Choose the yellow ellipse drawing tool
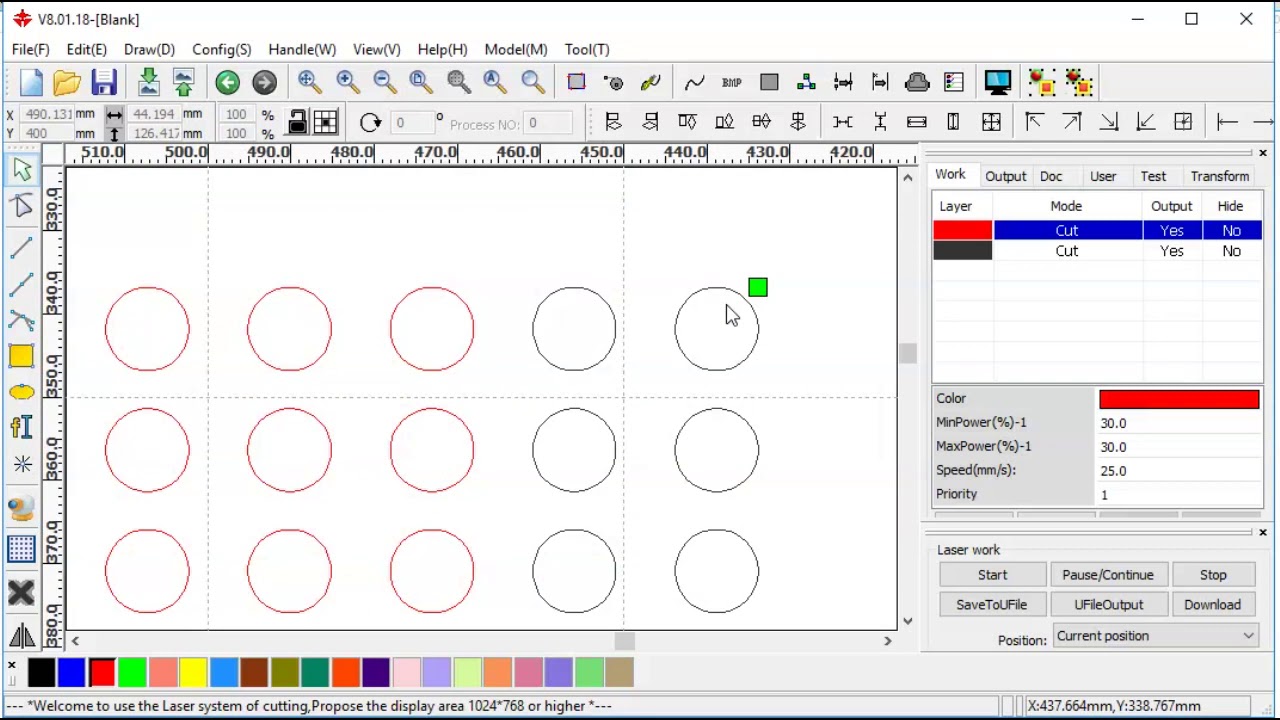 point(21,392)
